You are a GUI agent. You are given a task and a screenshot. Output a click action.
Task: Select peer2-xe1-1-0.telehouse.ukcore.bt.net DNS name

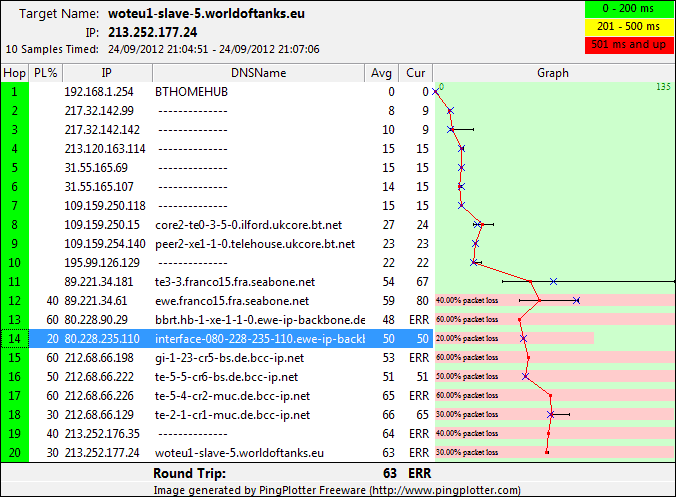coord(255,244)
